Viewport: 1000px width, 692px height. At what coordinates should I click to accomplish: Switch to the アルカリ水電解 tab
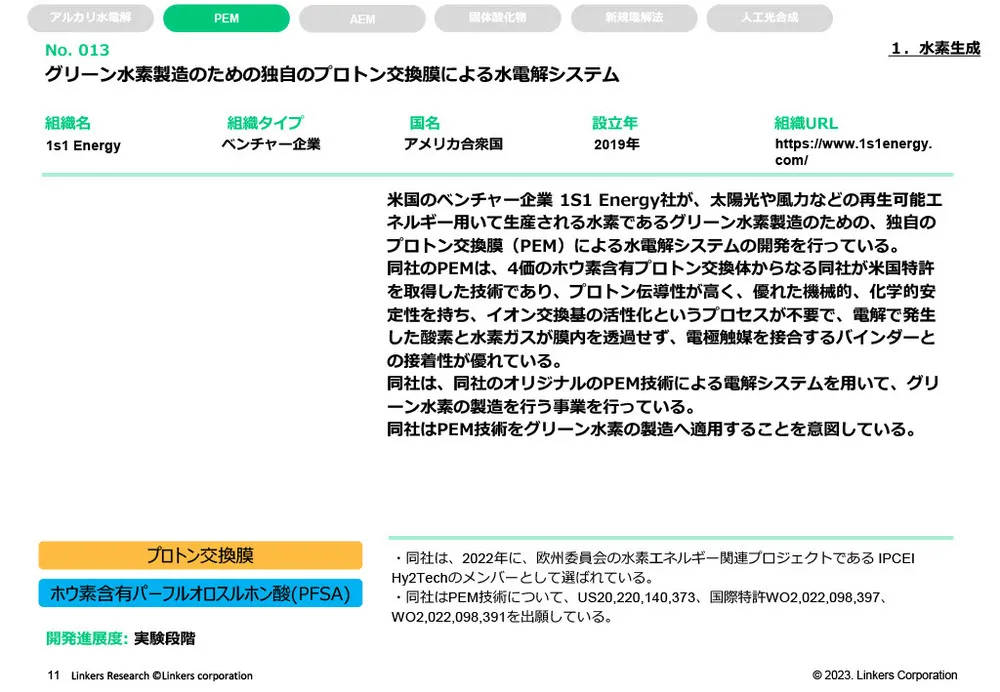(x=90, y=18)
